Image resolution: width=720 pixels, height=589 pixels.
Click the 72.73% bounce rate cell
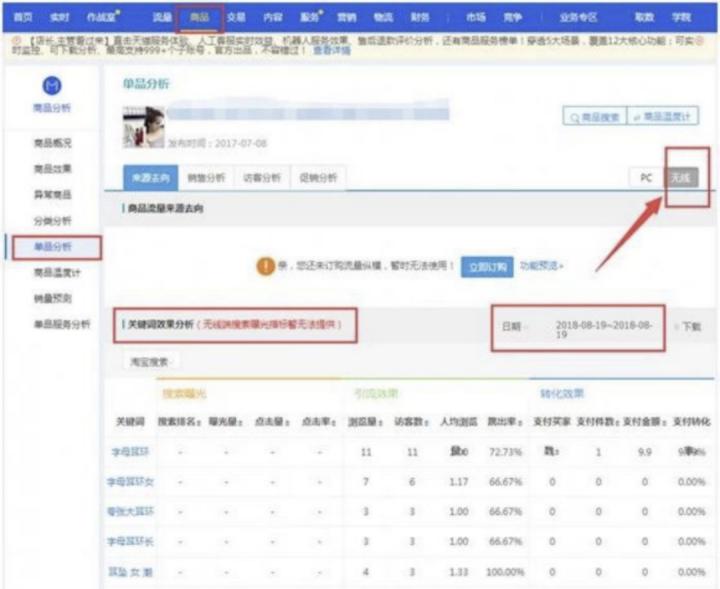[x=505, y=452]
